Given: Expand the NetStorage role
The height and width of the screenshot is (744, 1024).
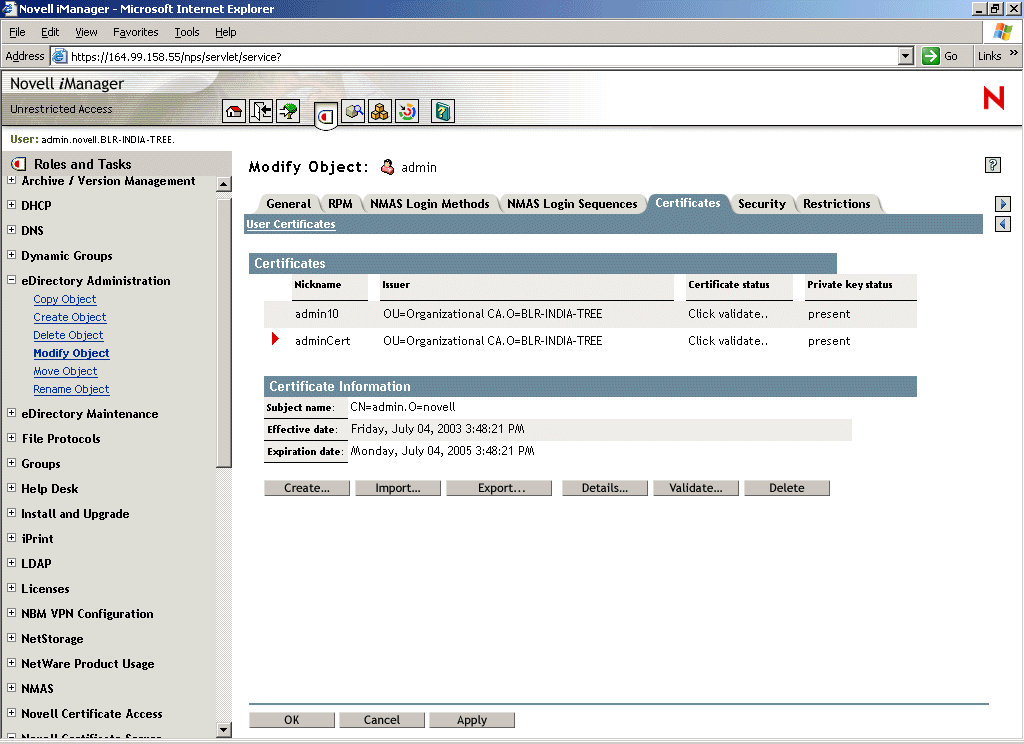Looking at the screenshot, I should 11,638.
